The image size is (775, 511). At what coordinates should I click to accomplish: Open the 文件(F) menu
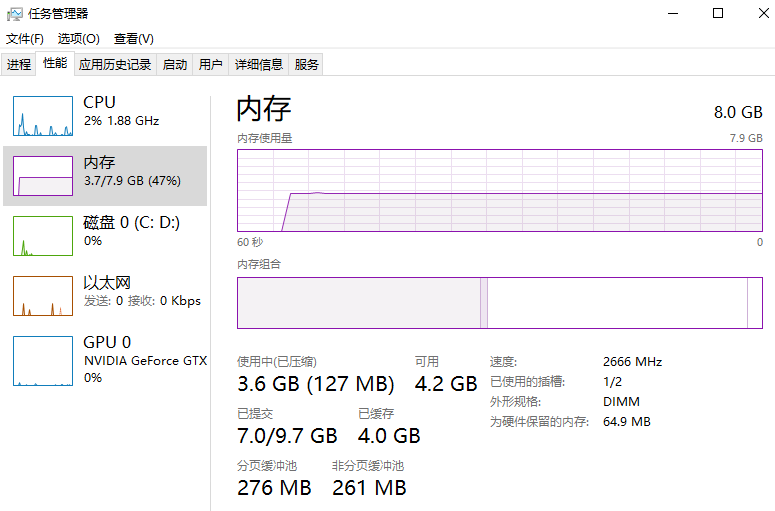[x=25, y=39]
